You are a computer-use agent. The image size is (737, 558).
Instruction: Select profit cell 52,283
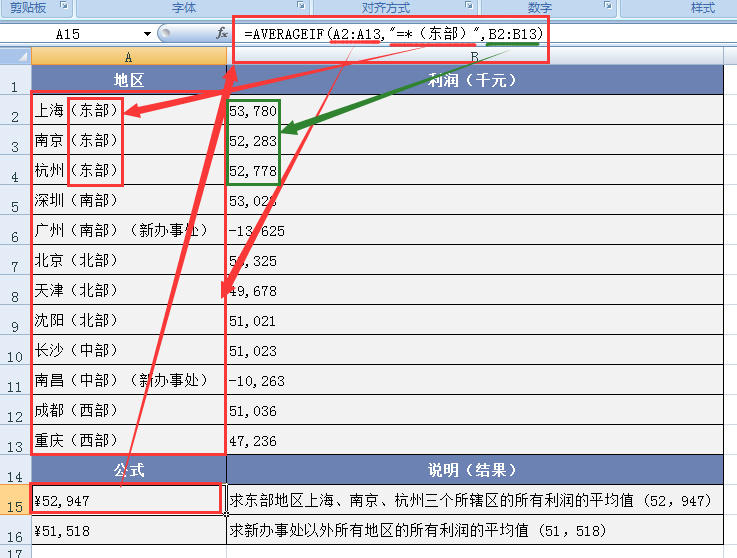pyautogui.click(x=475, y=140)
